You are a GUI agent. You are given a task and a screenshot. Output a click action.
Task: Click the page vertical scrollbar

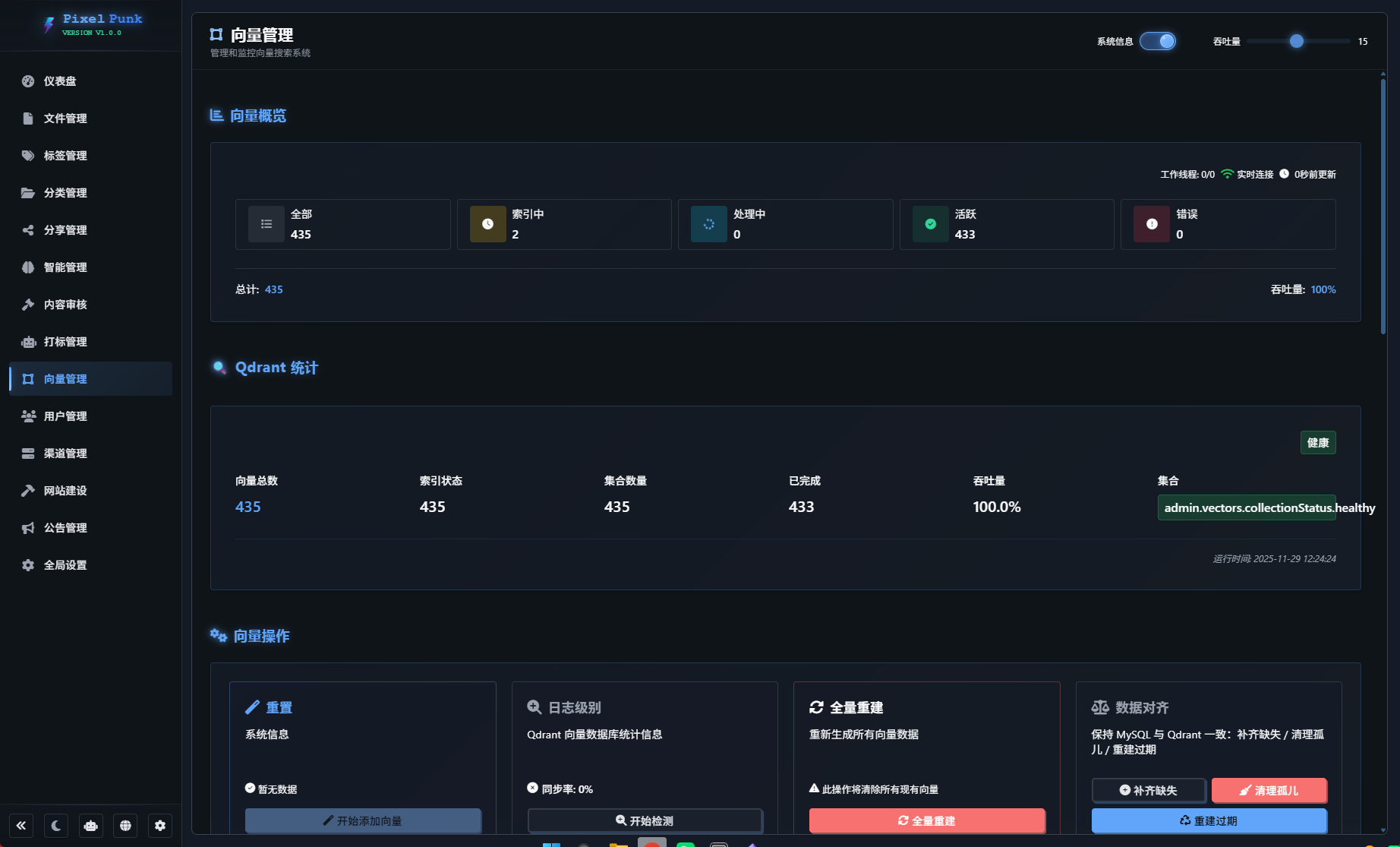point(1383,205)
